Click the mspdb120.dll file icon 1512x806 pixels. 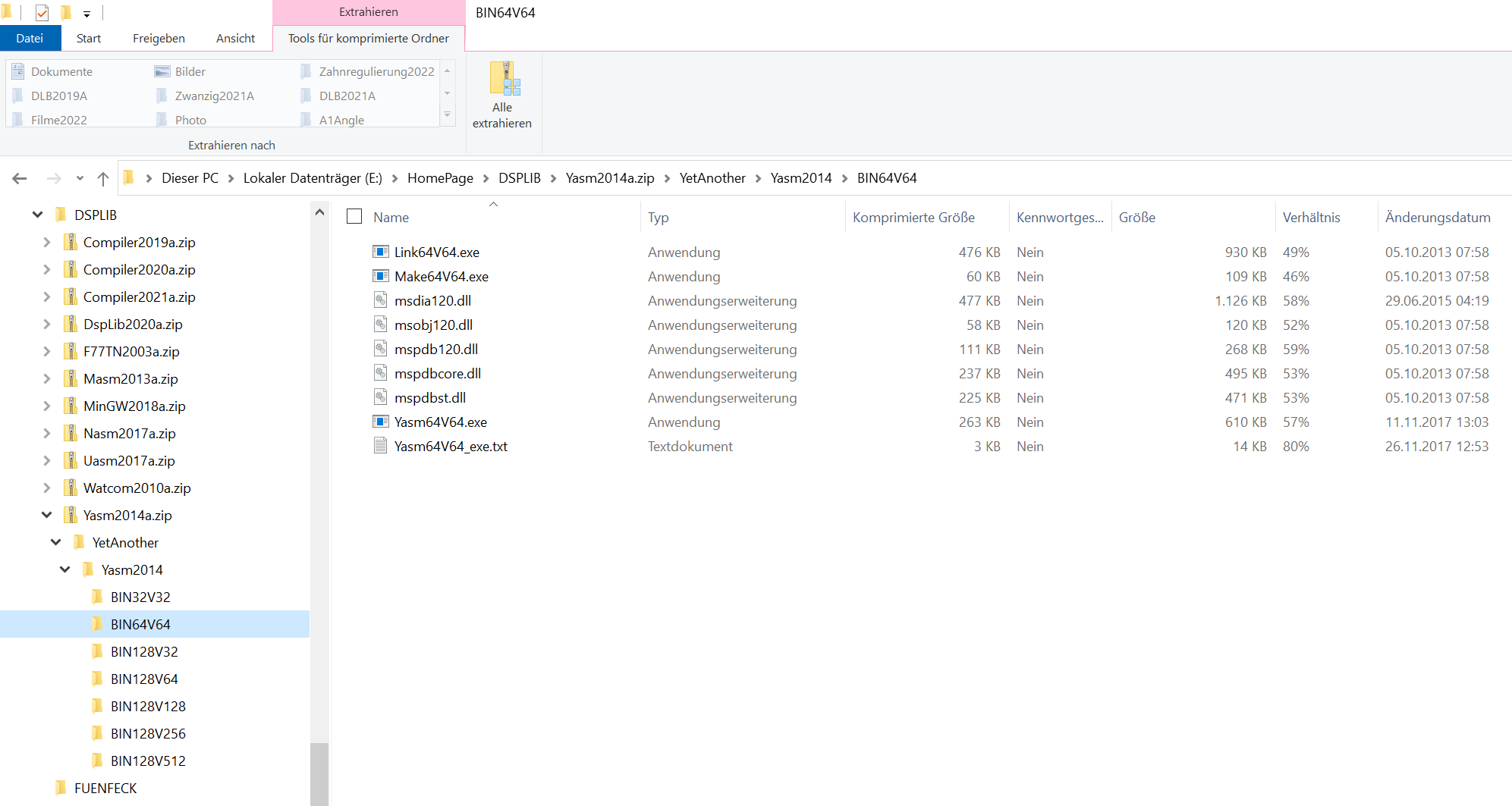(380, 349)
